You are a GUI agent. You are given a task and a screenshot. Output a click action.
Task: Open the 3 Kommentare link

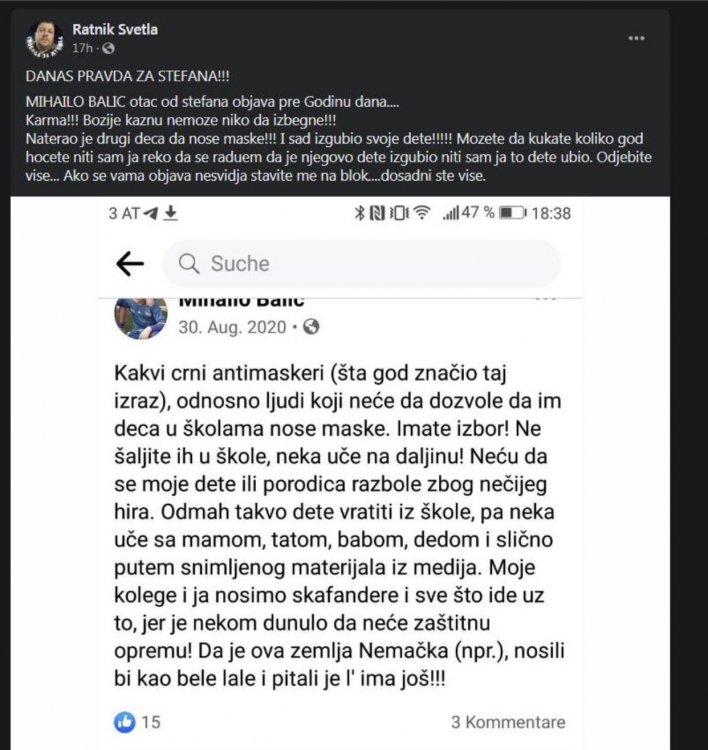508,722
